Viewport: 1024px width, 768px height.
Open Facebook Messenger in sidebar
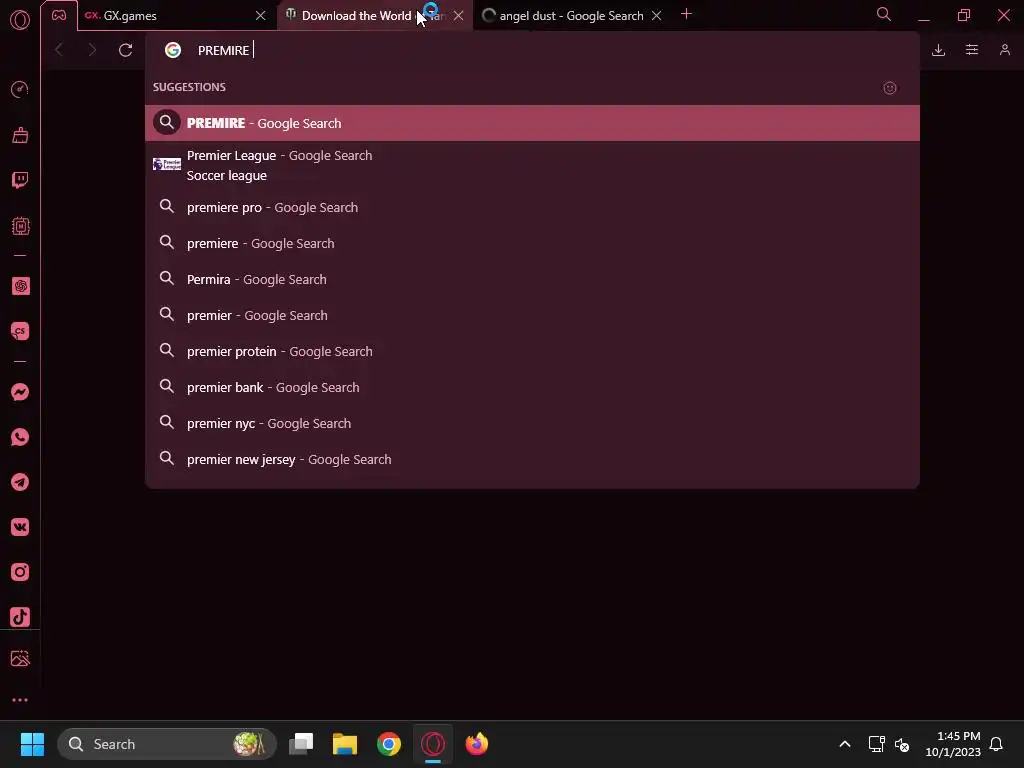pyautogui.click(x=20, y=392)
